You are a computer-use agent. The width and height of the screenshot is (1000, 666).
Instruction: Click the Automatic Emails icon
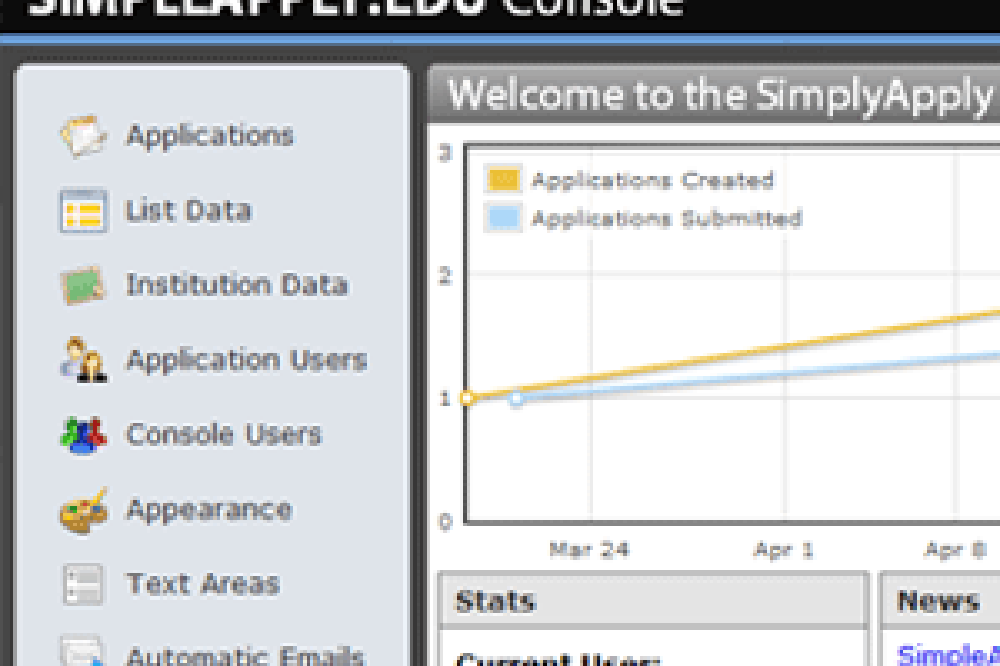point(82,652)
